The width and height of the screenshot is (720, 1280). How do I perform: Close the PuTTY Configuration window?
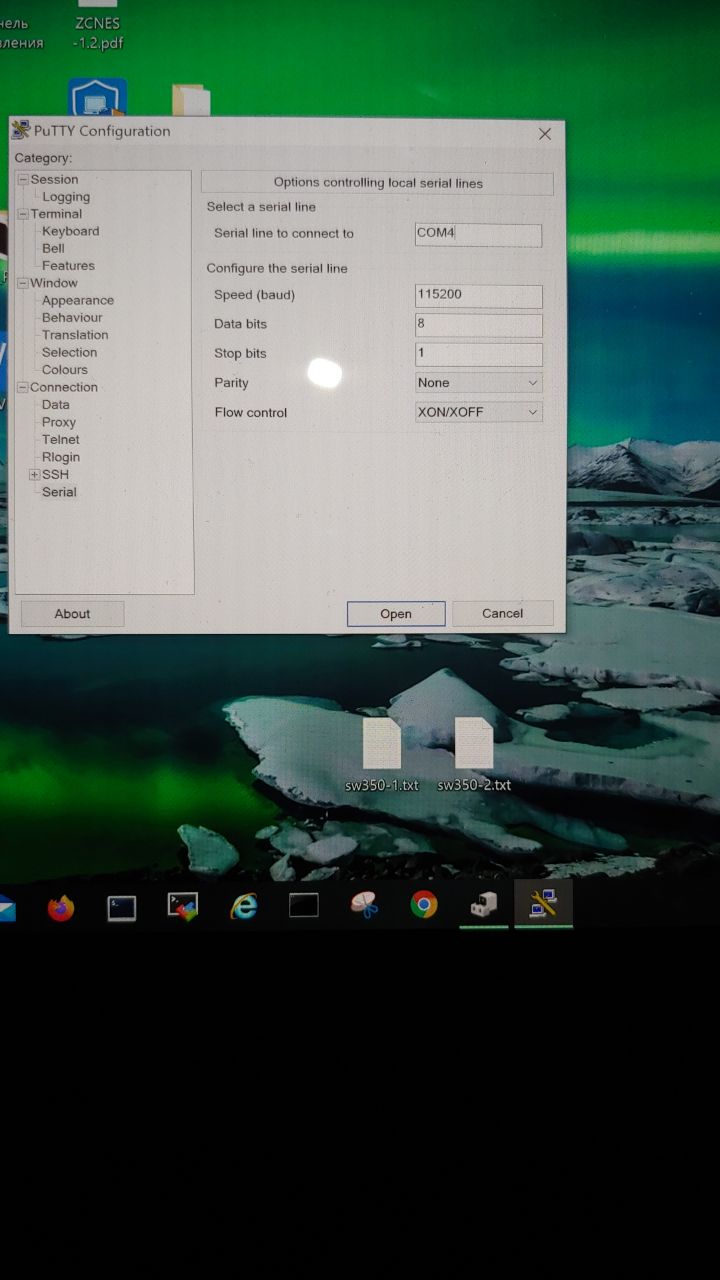[545, 134]
